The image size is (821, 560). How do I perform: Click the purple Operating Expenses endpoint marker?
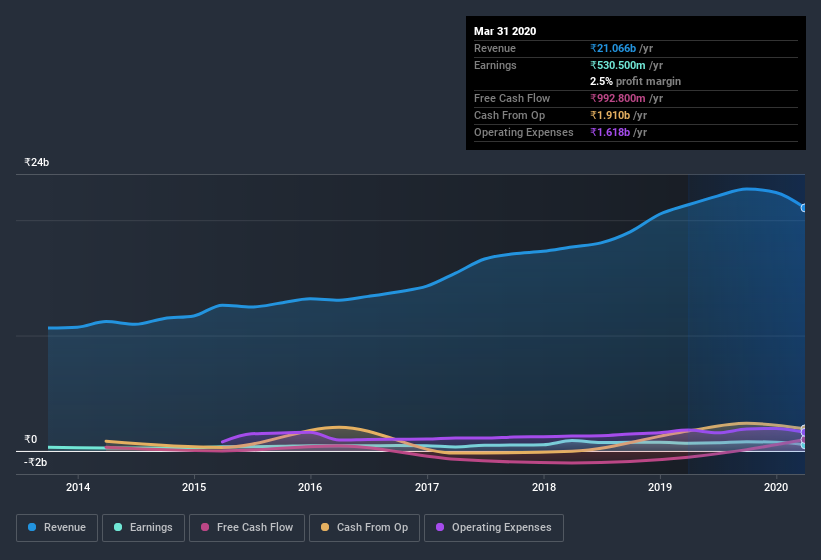(x=804, y=433)
